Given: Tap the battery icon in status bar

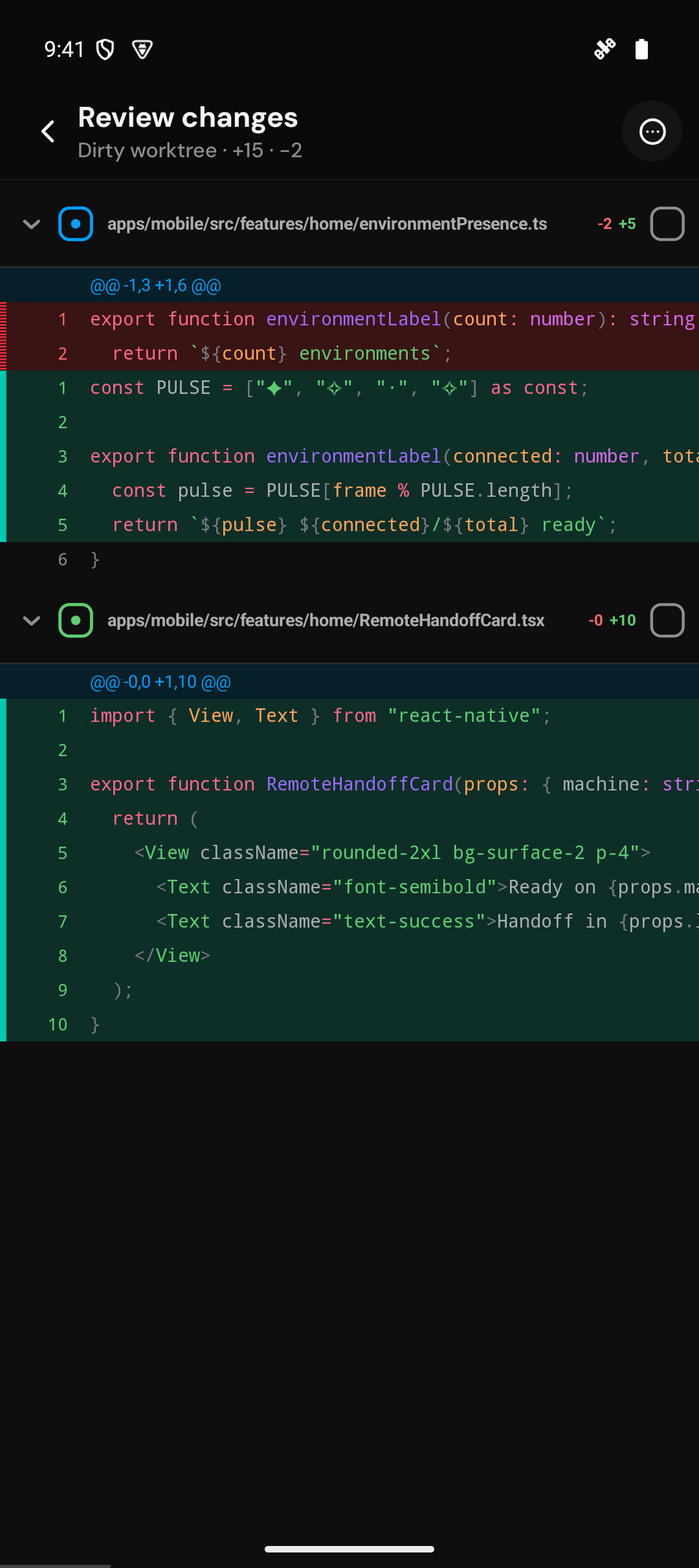Looking at the screenshot, I should (641, 49).
